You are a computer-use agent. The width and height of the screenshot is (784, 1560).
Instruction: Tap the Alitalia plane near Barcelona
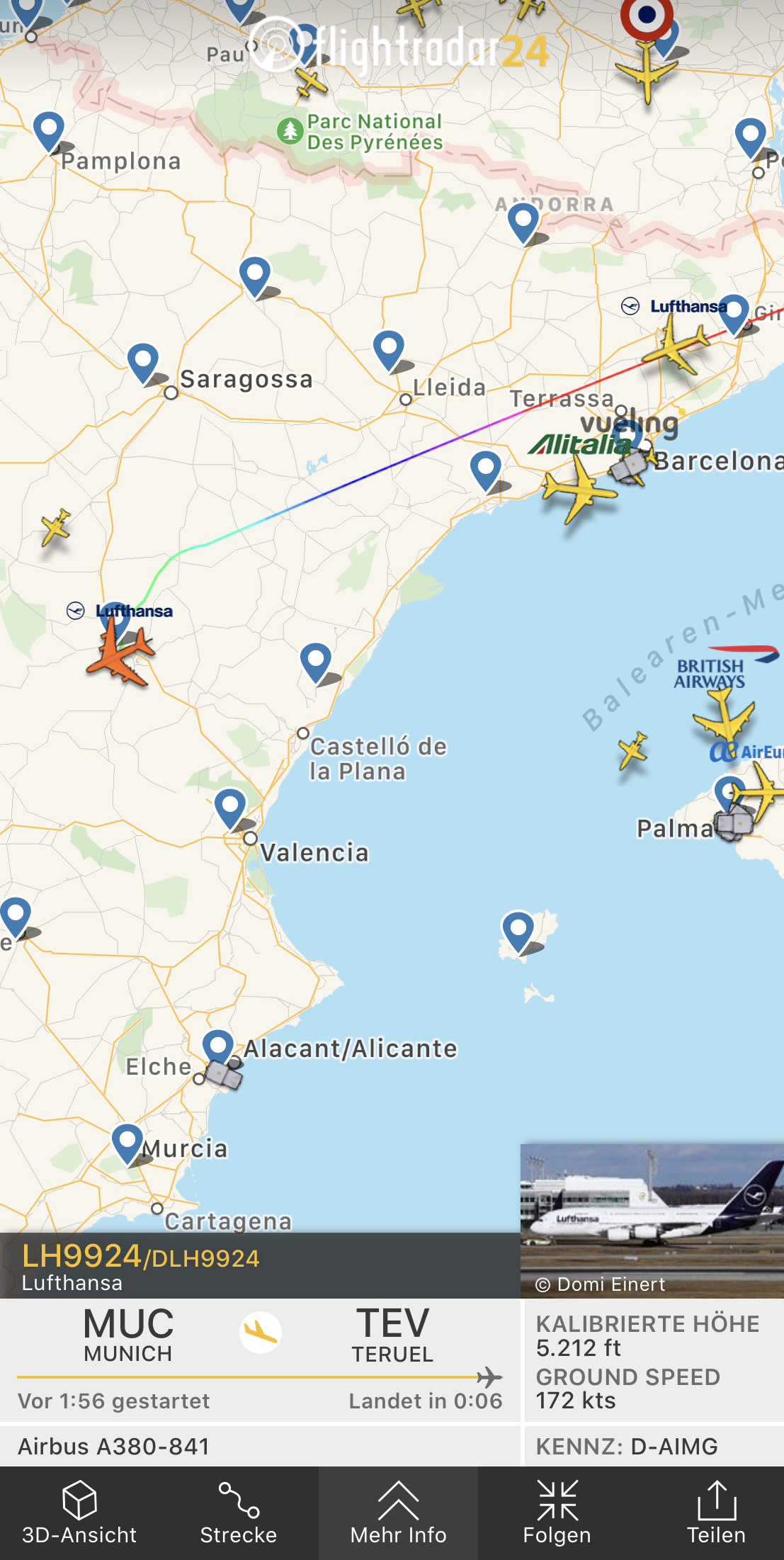[x=578, y=487]
